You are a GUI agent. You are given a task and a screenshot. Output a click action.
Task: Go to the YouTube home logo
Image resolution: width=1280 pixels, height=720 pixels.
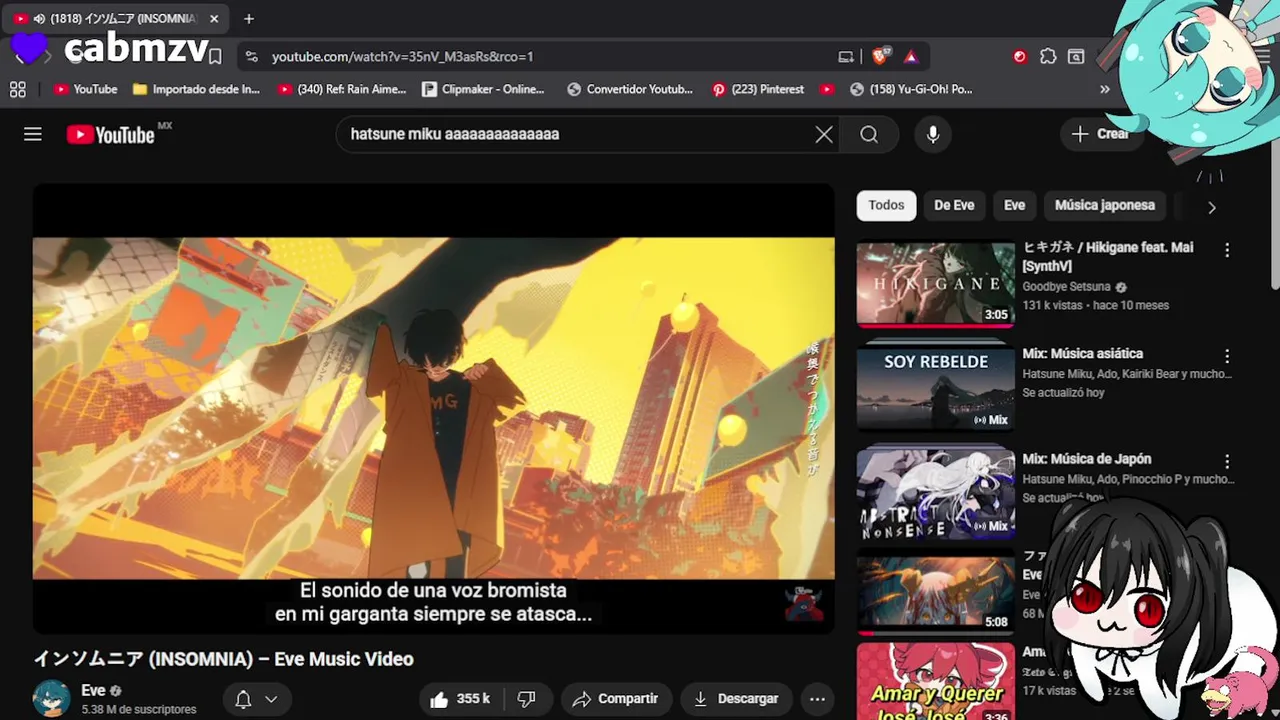point(111,134)
